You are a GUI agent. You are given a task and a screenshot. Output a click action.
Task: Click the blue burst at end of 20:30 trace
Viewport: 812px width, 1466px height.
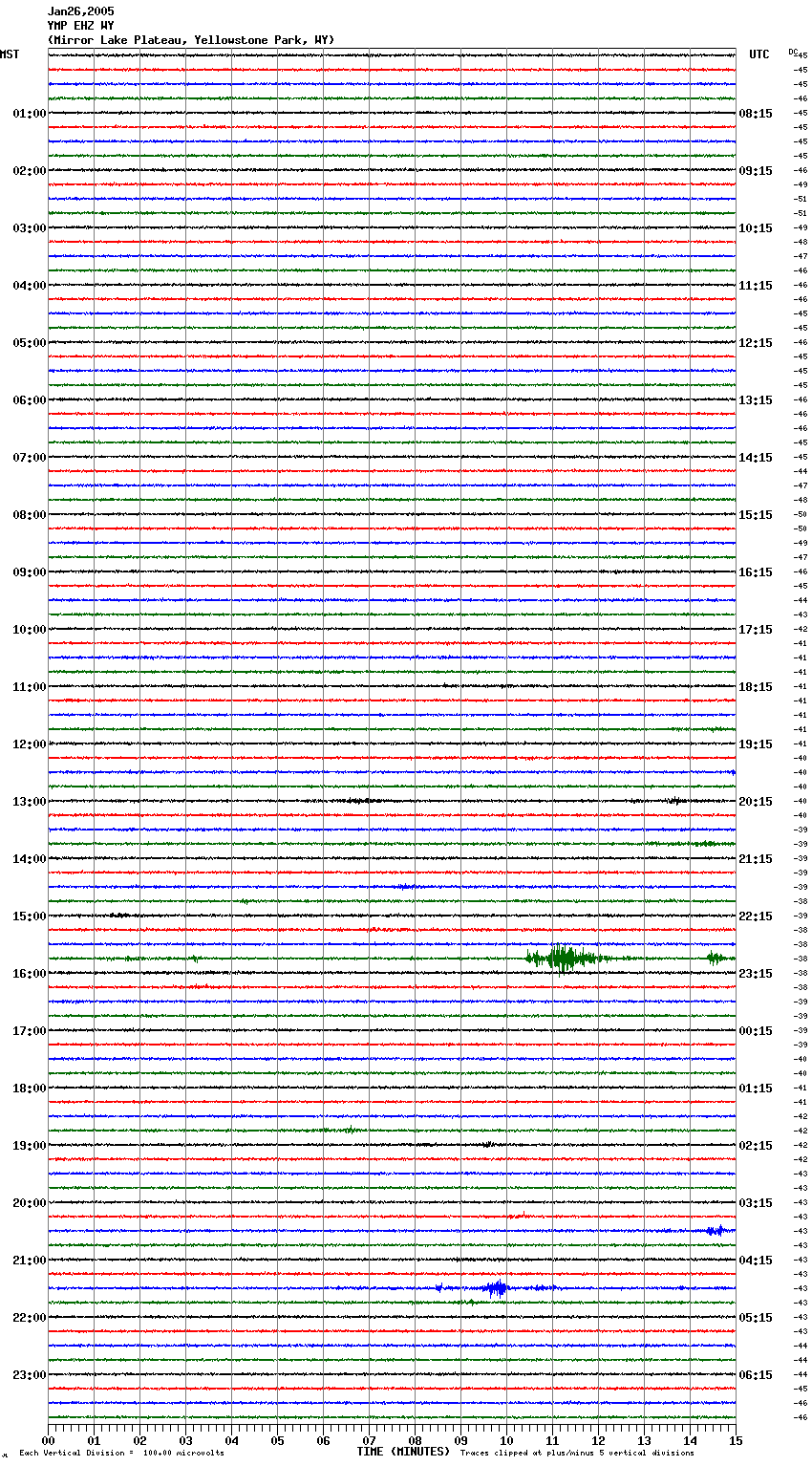click(715, 1231)
